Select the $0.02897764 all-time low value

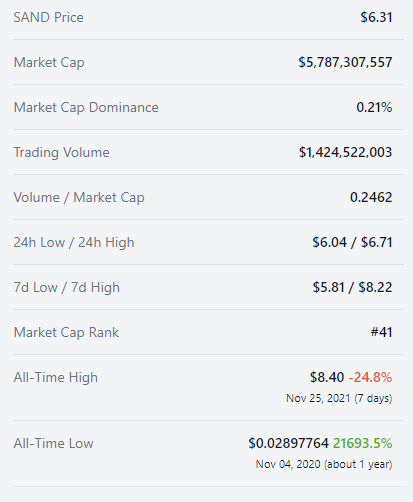[x=289, y=443]
